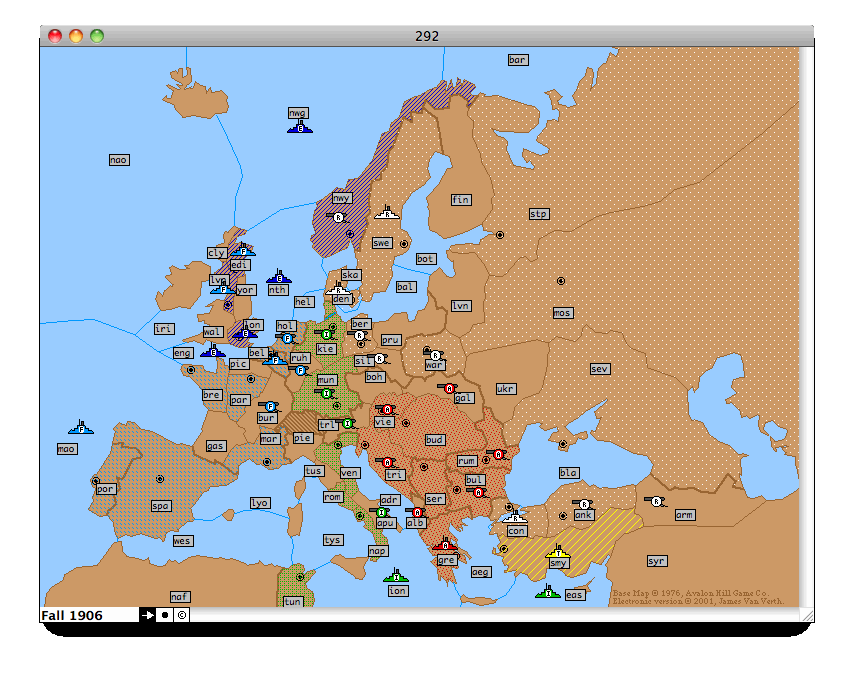Select the Austrian army in Vienna
The width and height of the screenshot is (854, 677).
[387, 409]
